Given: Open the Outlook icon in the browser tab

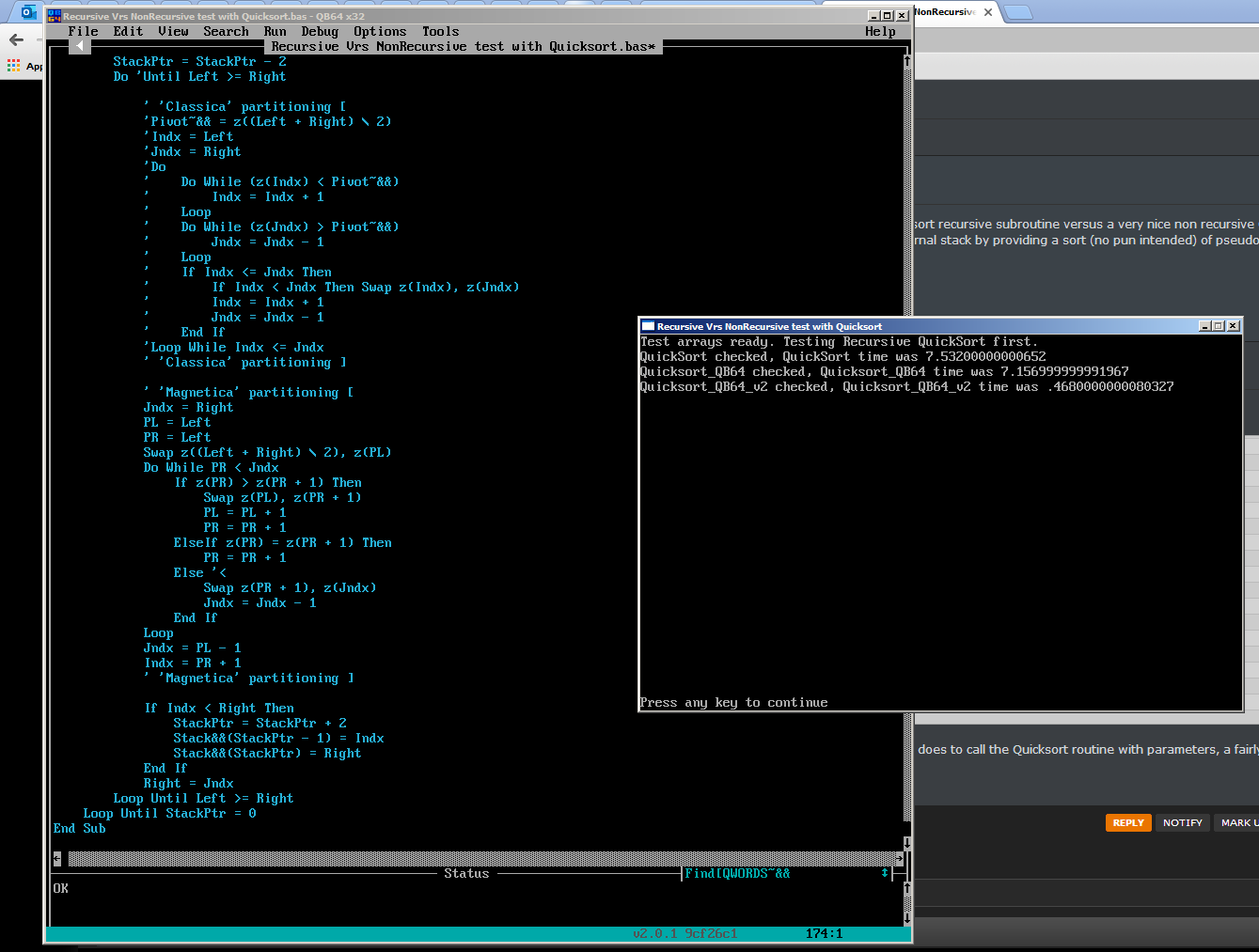Looking at the screenshot, I should pos(28,12).
